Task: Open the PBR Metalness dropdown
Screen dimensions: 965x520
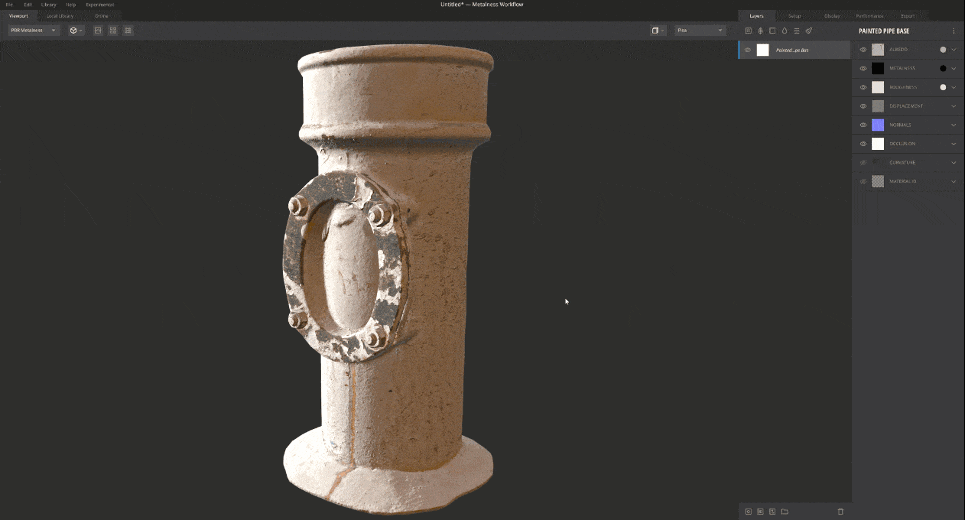Action: (34, 31)
